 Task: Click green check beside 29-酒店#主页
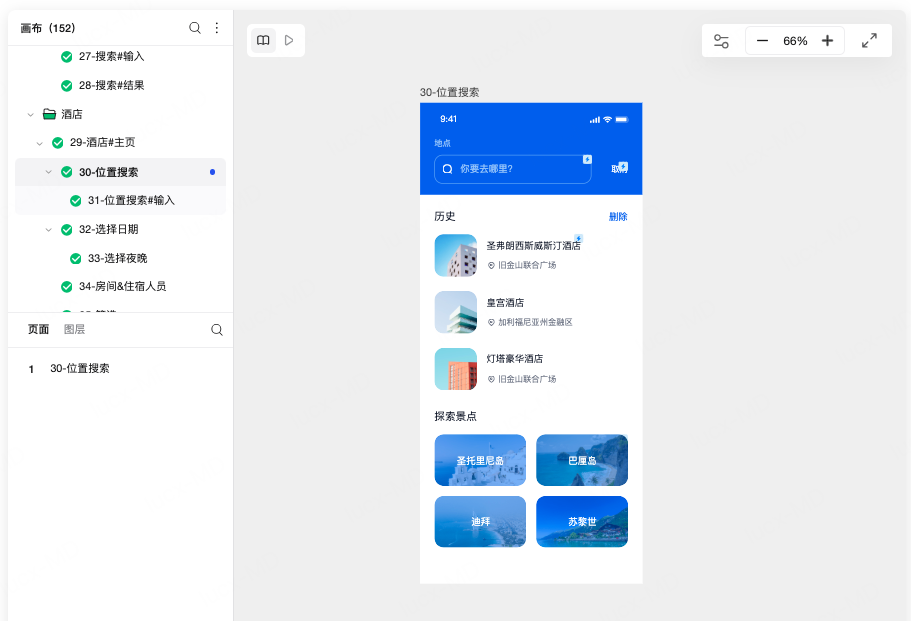[x=58, y=142]
